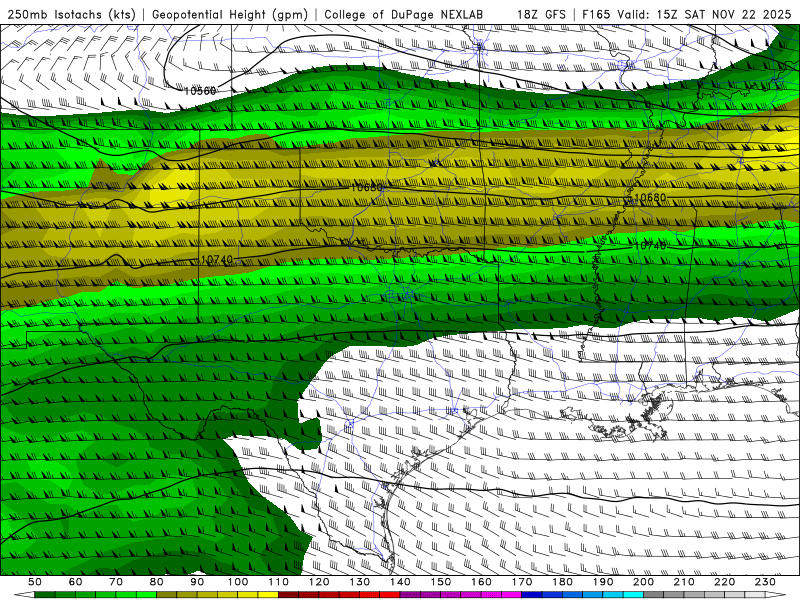Screen dimensions: 800x600
Task: Click the 190 label on the color scale
Action: [x=603, y=582]
